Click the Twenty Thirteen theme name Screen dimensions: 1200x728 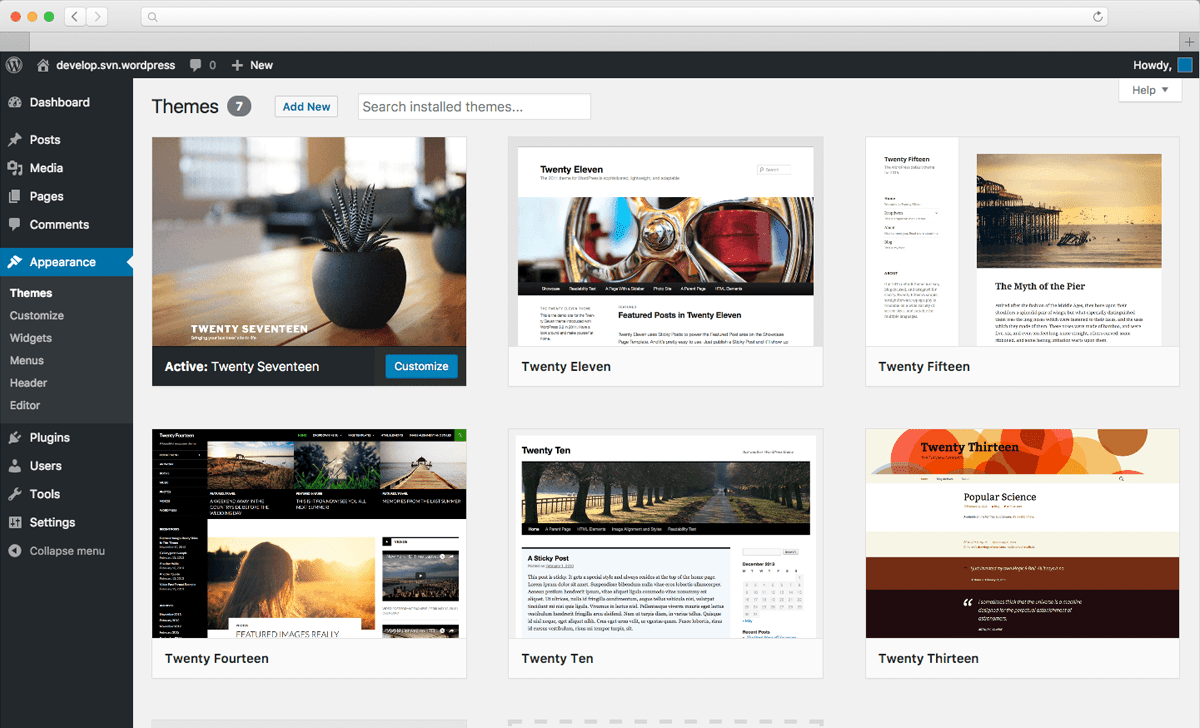coord(928,659)
